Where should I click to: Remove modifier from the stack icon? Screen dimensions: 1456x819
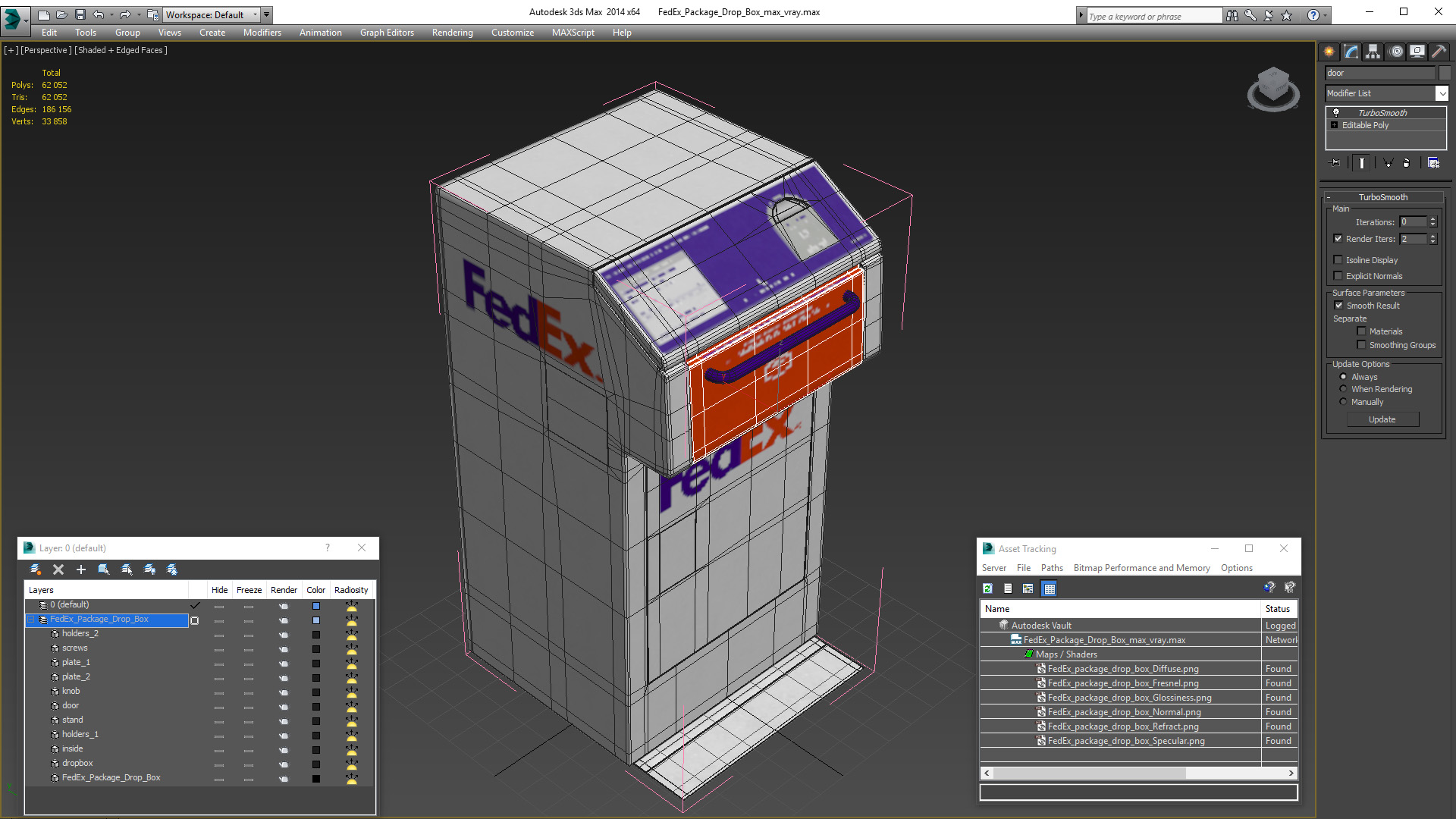click(x=1407, y=162)
